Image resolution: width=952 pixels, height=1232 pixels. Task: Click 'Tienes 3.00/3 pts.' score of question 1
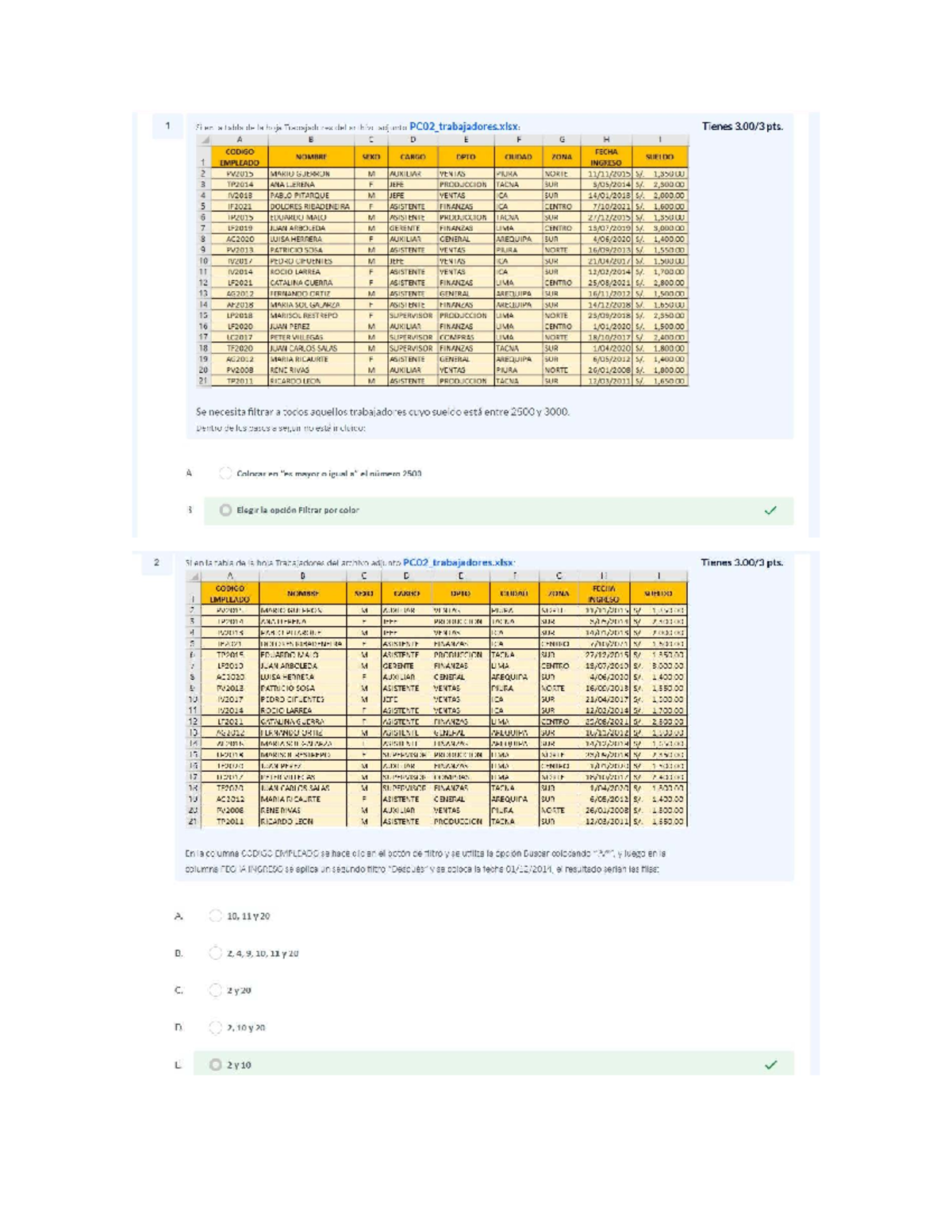pyautogui.click(x=743, y=126)
